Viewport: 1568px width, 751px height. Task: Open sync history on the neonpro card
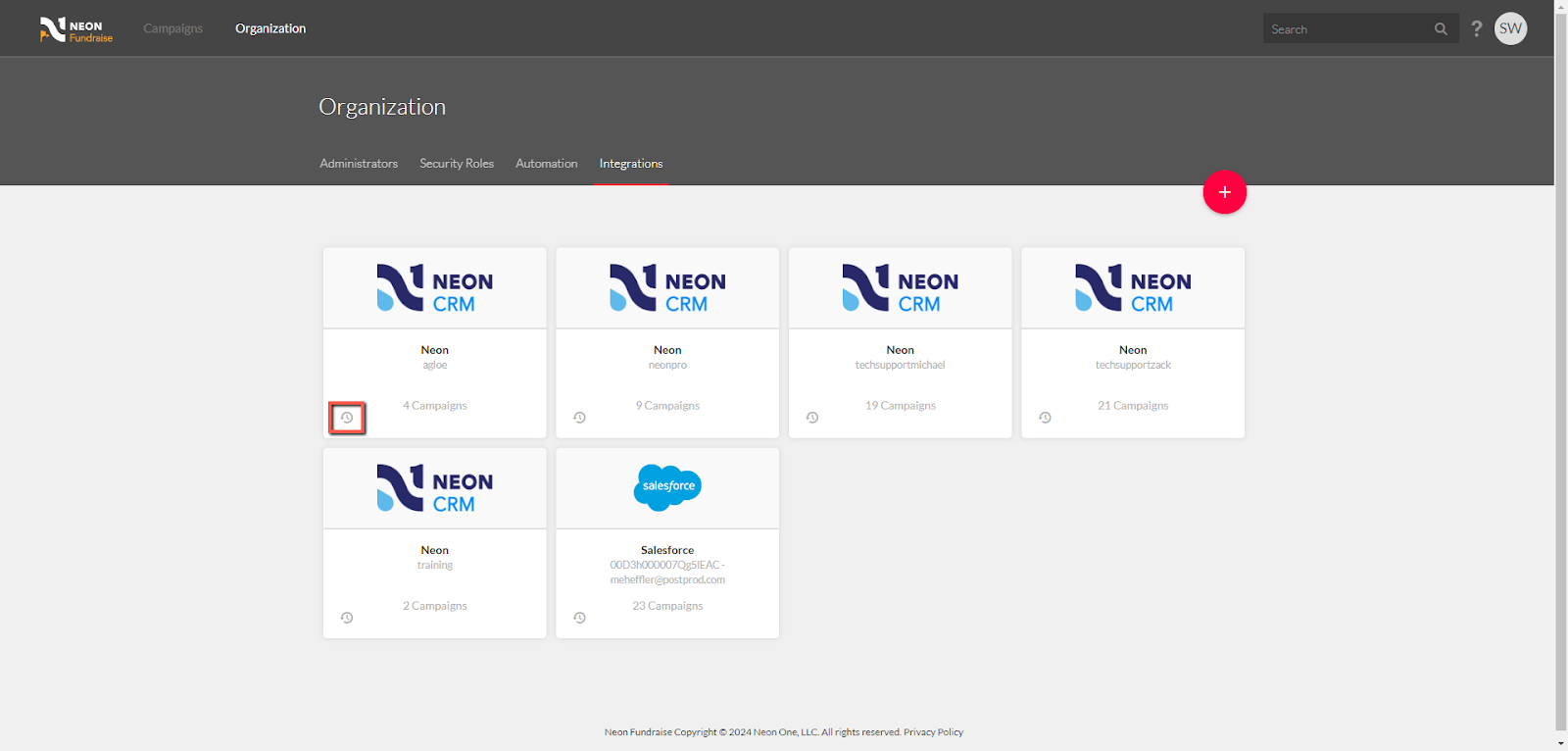579,418
